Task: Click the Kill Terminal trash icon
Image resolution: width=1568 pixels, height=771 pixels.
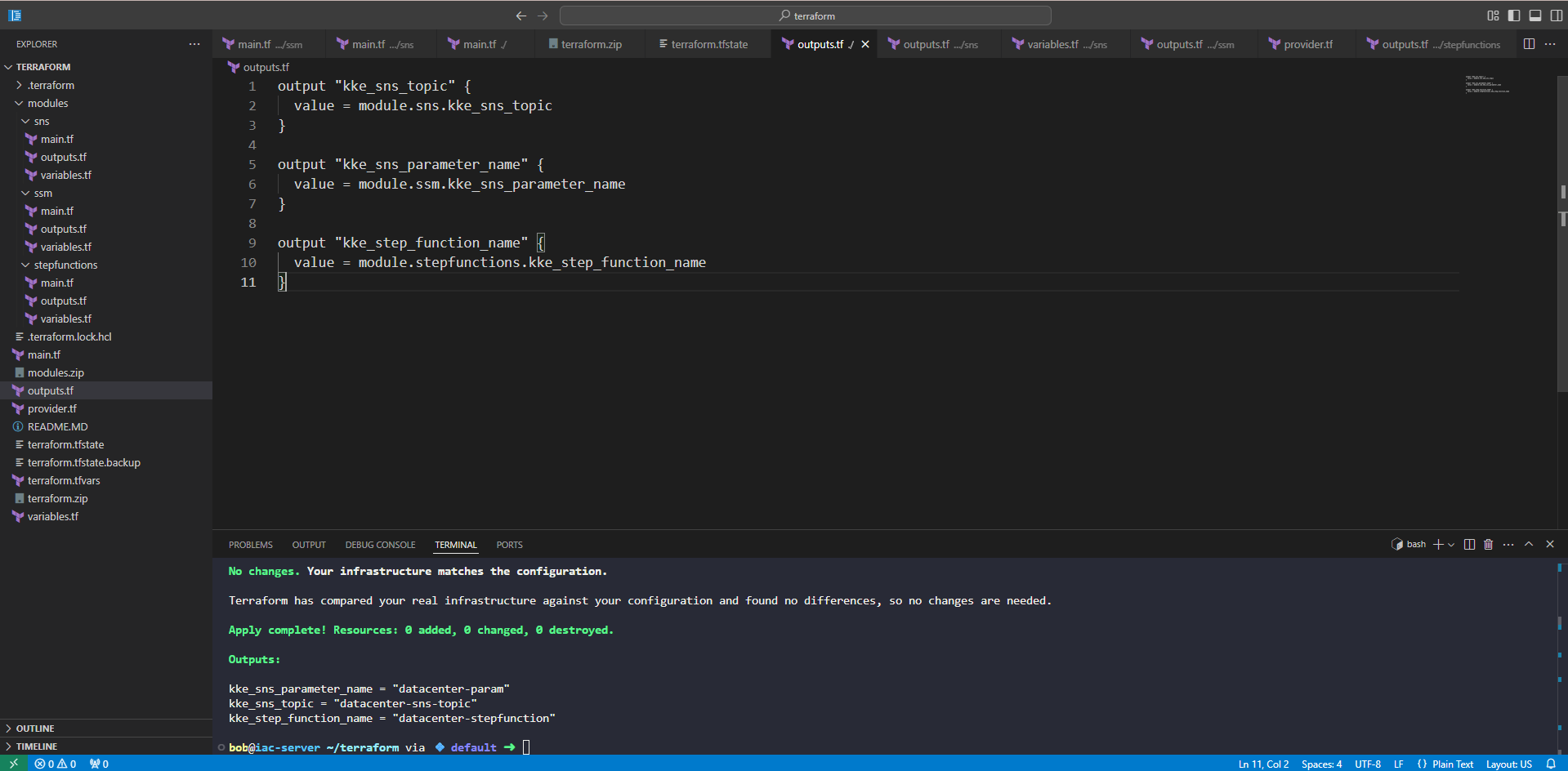Action: (x=1488, y=545)
